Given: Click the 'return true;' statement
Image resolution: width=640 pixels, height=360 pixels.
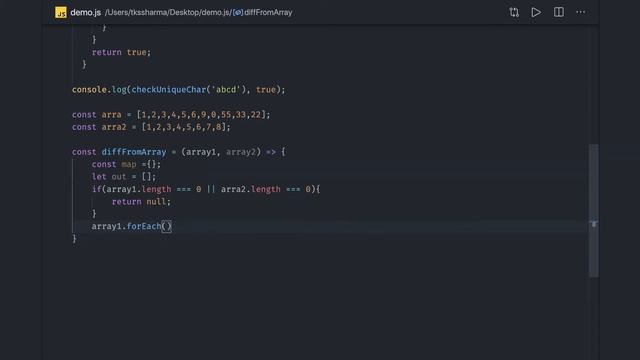Looking at the screenshot, I should [121, 52].
